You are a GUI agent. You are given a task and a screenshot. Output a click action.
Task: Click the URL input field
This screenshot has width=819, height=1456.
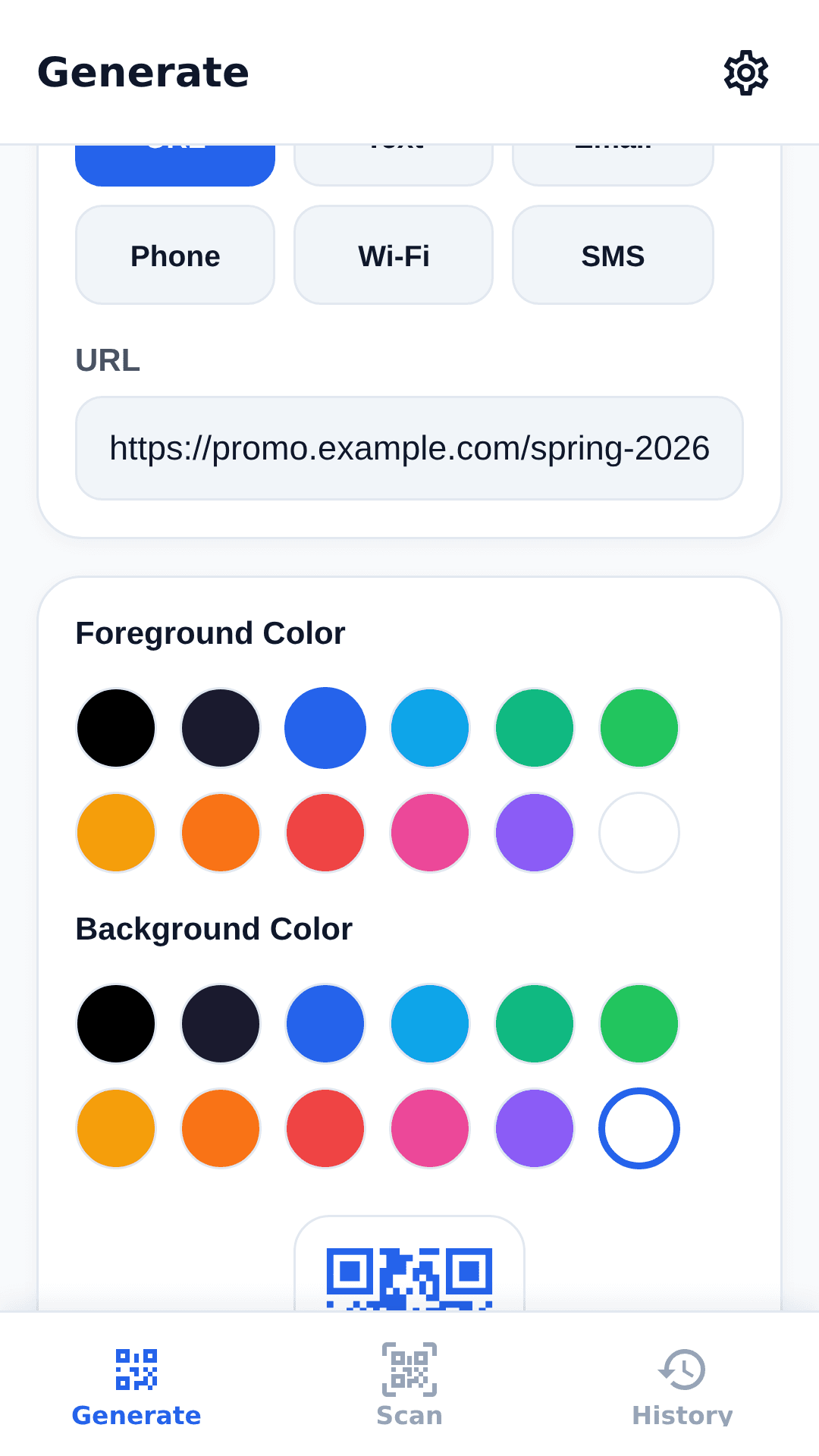click(409, 448)
